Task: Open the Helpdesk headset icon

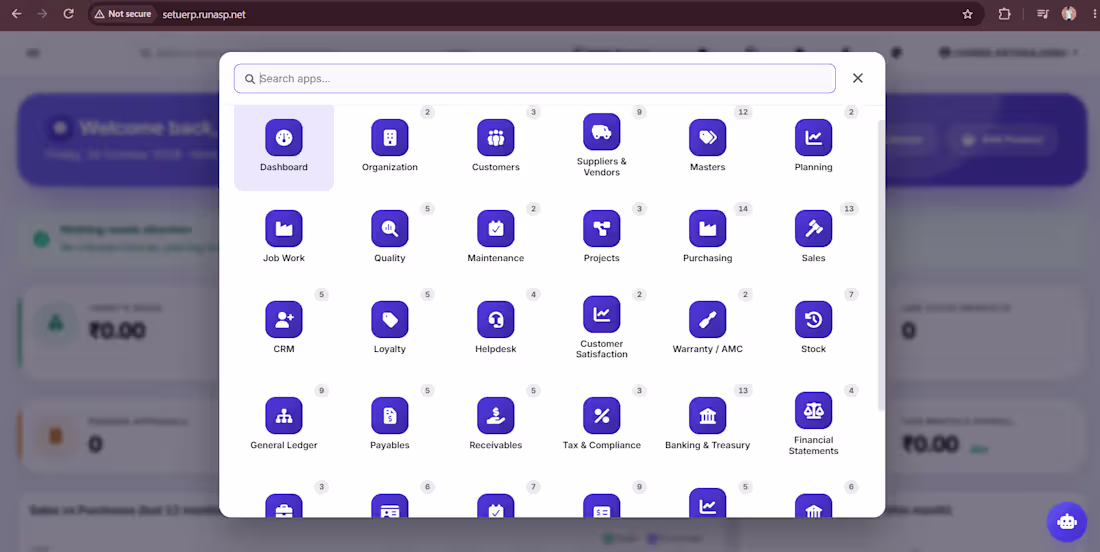Action: point(495,320)
